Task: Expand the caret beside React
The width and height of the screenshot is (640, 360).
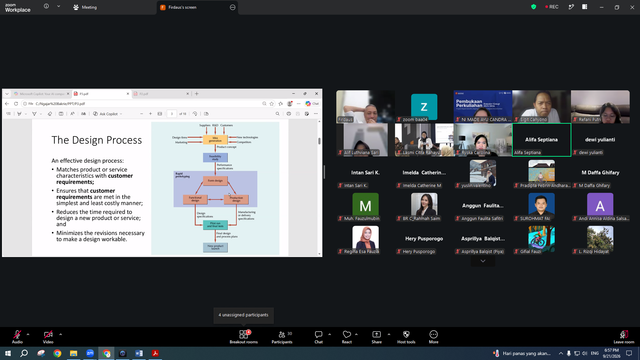Action: (x=356, y=334)
